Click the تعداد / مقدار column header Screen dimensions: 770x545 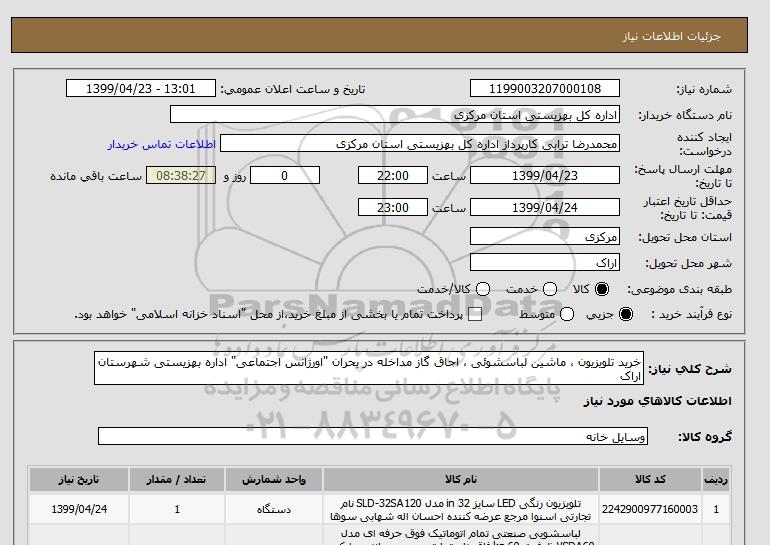click(177, 479)
